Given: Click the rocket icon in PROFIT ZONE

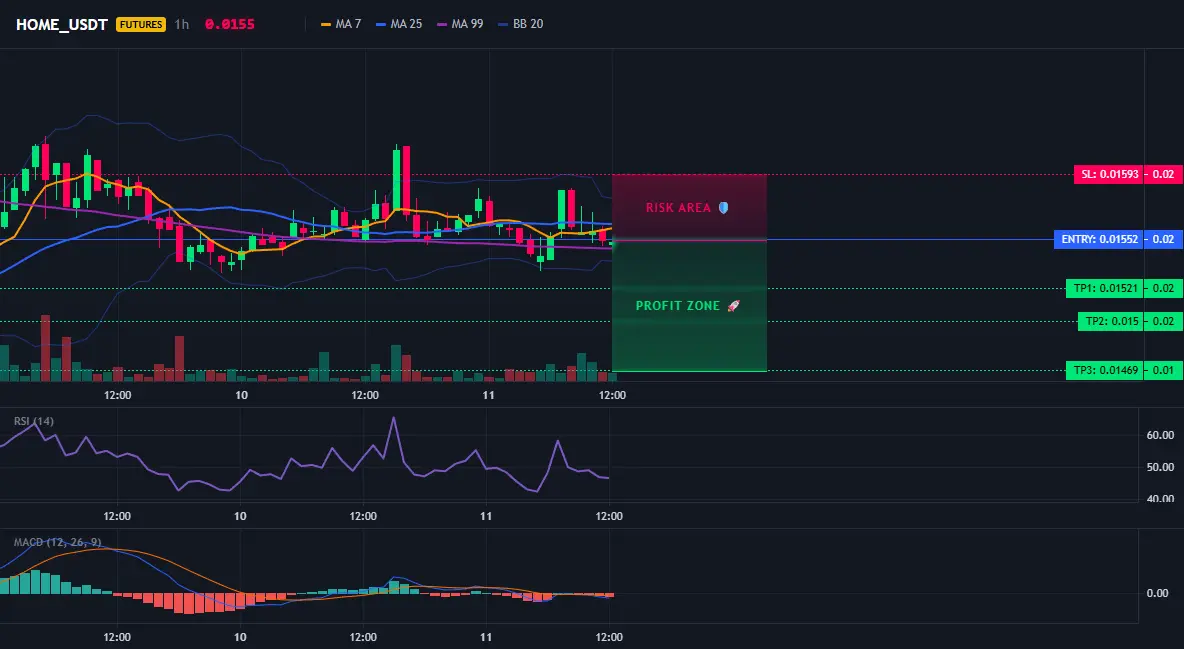Looking at the screenshot, I should coord(733,306).
